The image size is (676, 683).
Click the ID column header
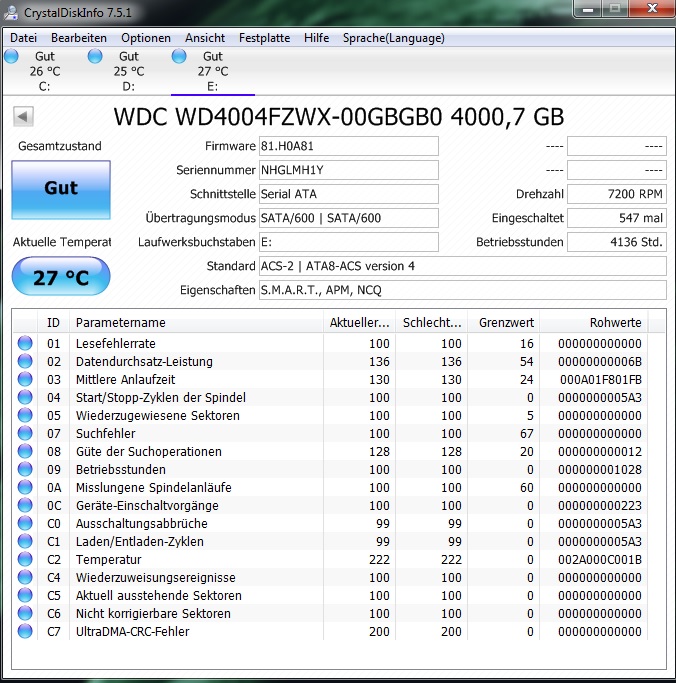[53, 323]
